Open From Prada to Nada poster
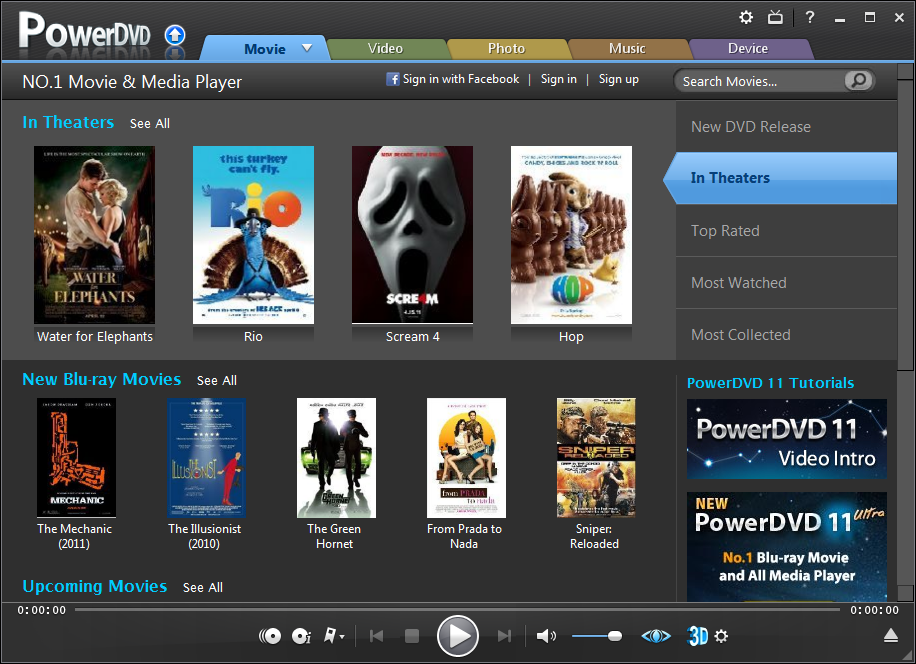Screen dimensions: 916x664 point(466,458)
